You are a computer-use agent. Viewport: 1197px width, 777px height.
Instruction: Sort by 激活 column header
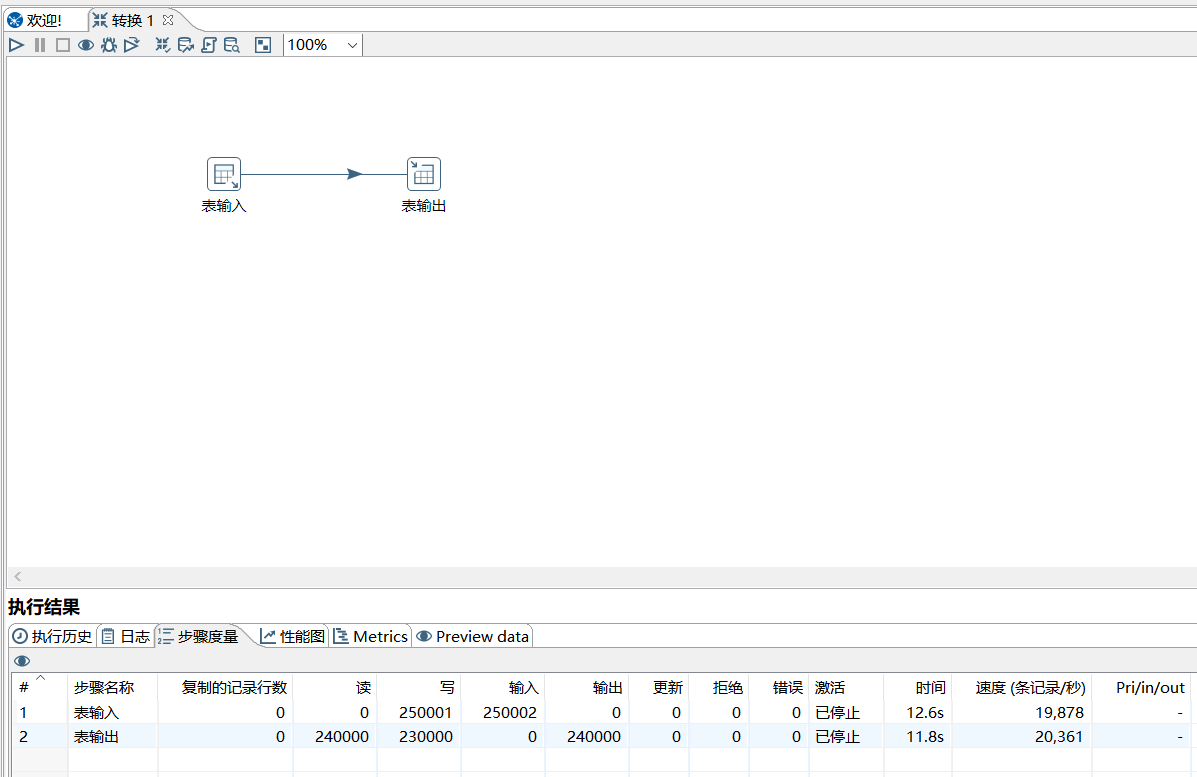(x=846, y=688)
